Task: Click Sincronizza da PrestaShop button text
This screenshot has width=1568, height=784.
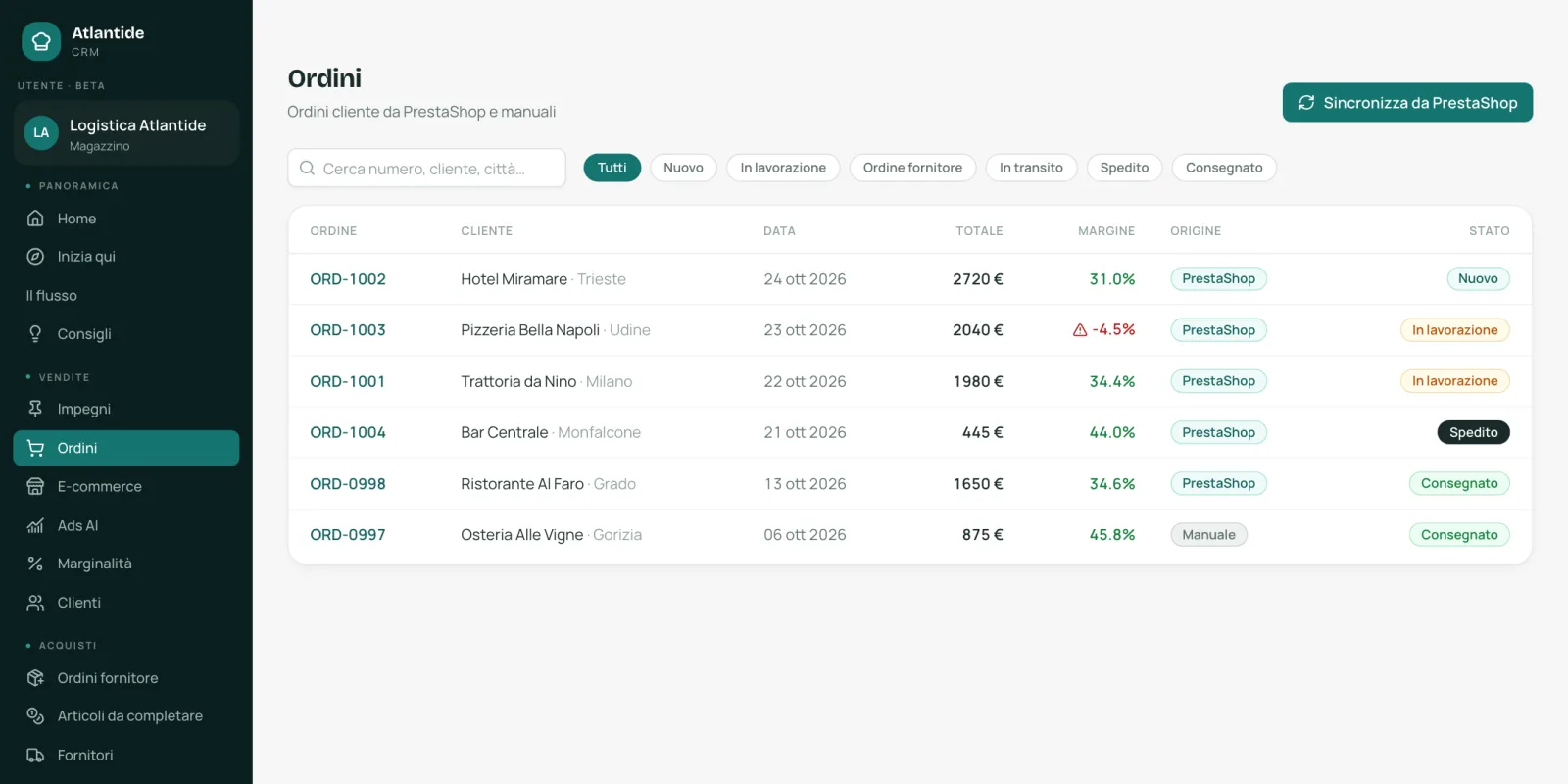Action: tap(1420, 103)
